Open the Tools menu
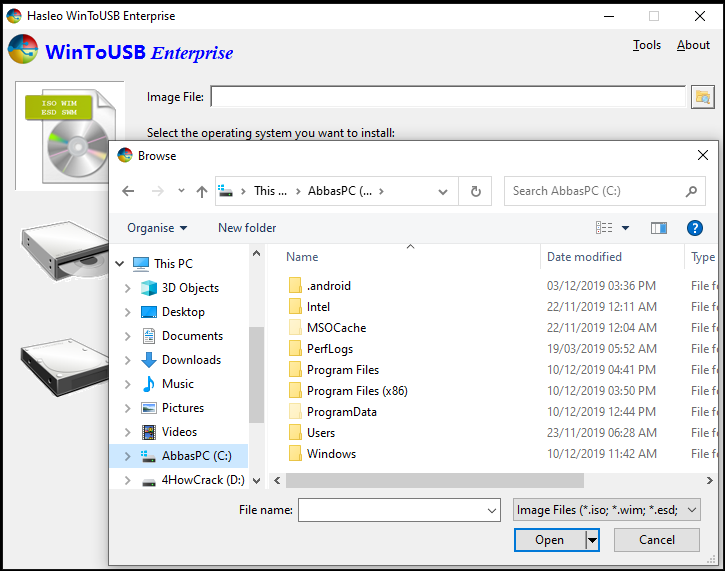Image resolution: width=725 pixels, height=571 pixels. [646, 45]
